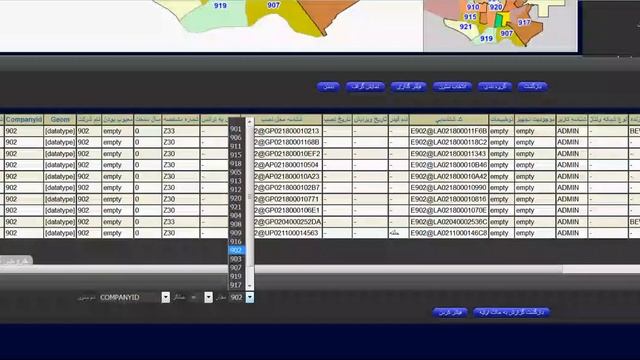Screen dimensions: 640x360
Task: Select cell E902@LA021800011F6B
Action: click(x=449, y=131)
